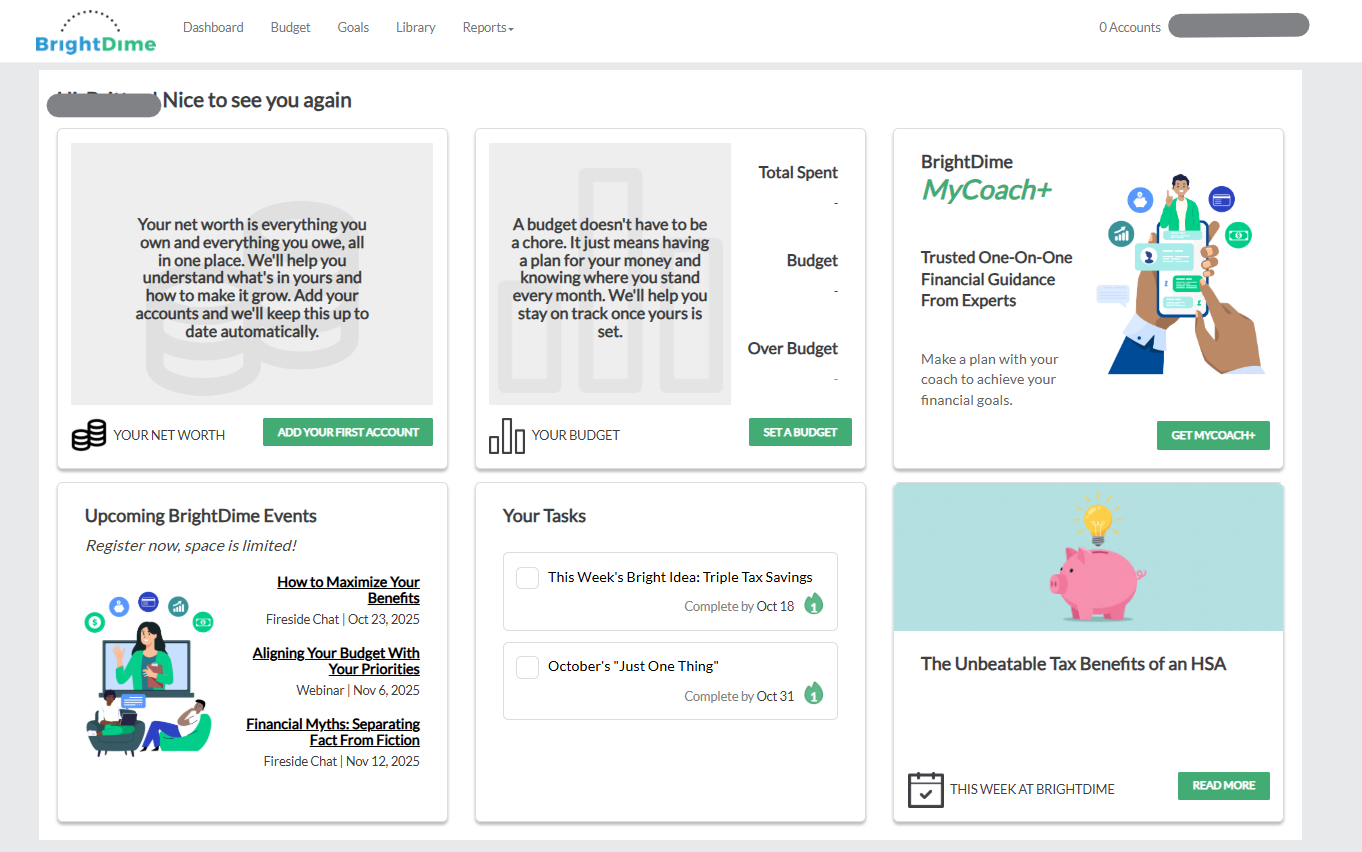Click the bar chart budget icon

pos(506,435)
